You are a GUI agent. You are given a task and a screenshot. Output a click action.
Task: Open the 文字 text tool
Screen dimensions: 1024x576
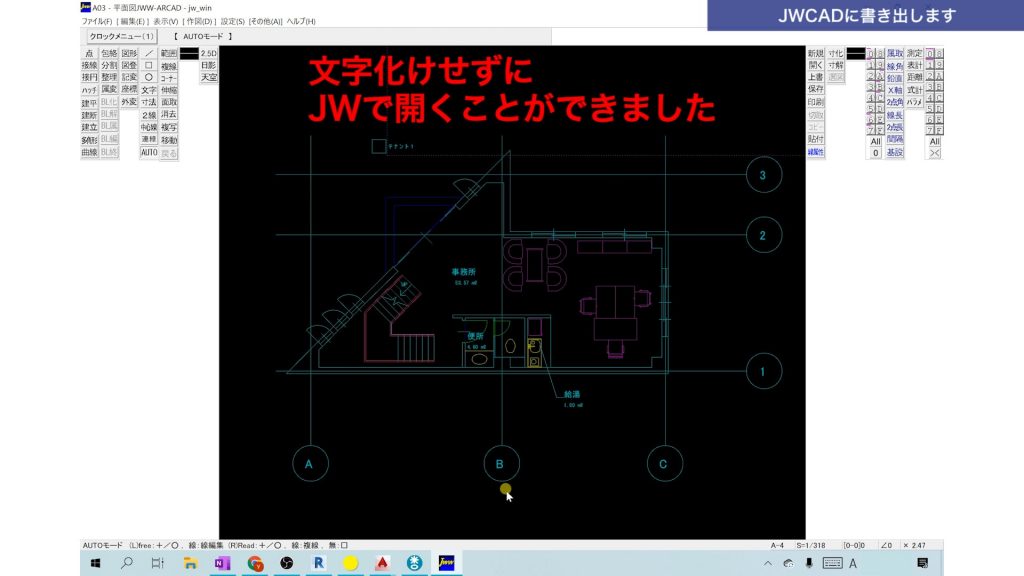point(148,90)
